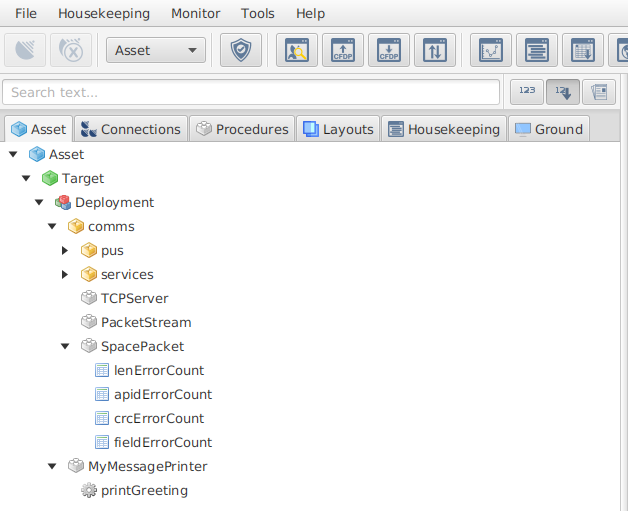Viewport: 628px width, 511px height.
Task: Click into the Search text field
Action: click(x=251, y=93)
